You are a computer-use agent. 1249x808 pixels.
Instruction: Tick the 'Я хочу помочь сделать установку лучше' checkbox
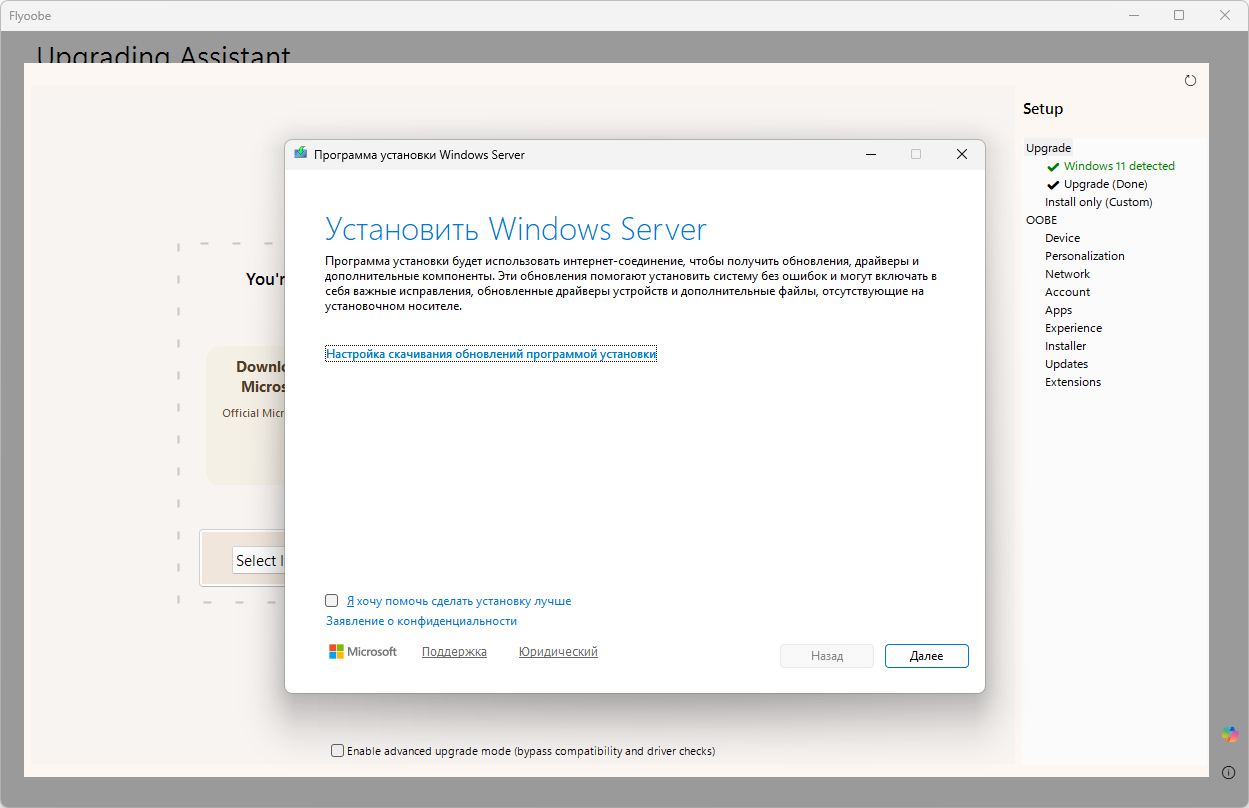point(332,601)
